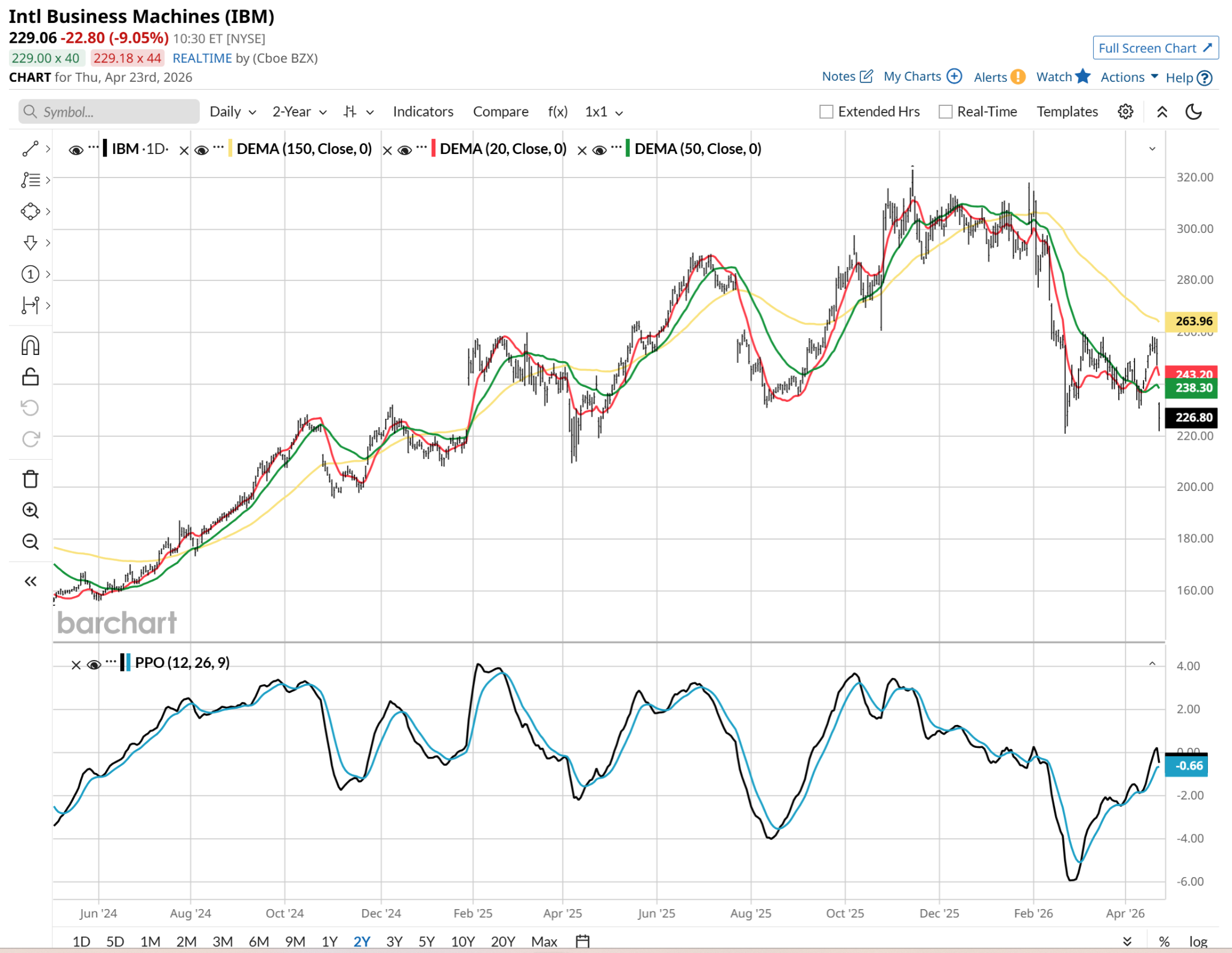Hide the DEMA 150 indicator eye

pos(202,150)
